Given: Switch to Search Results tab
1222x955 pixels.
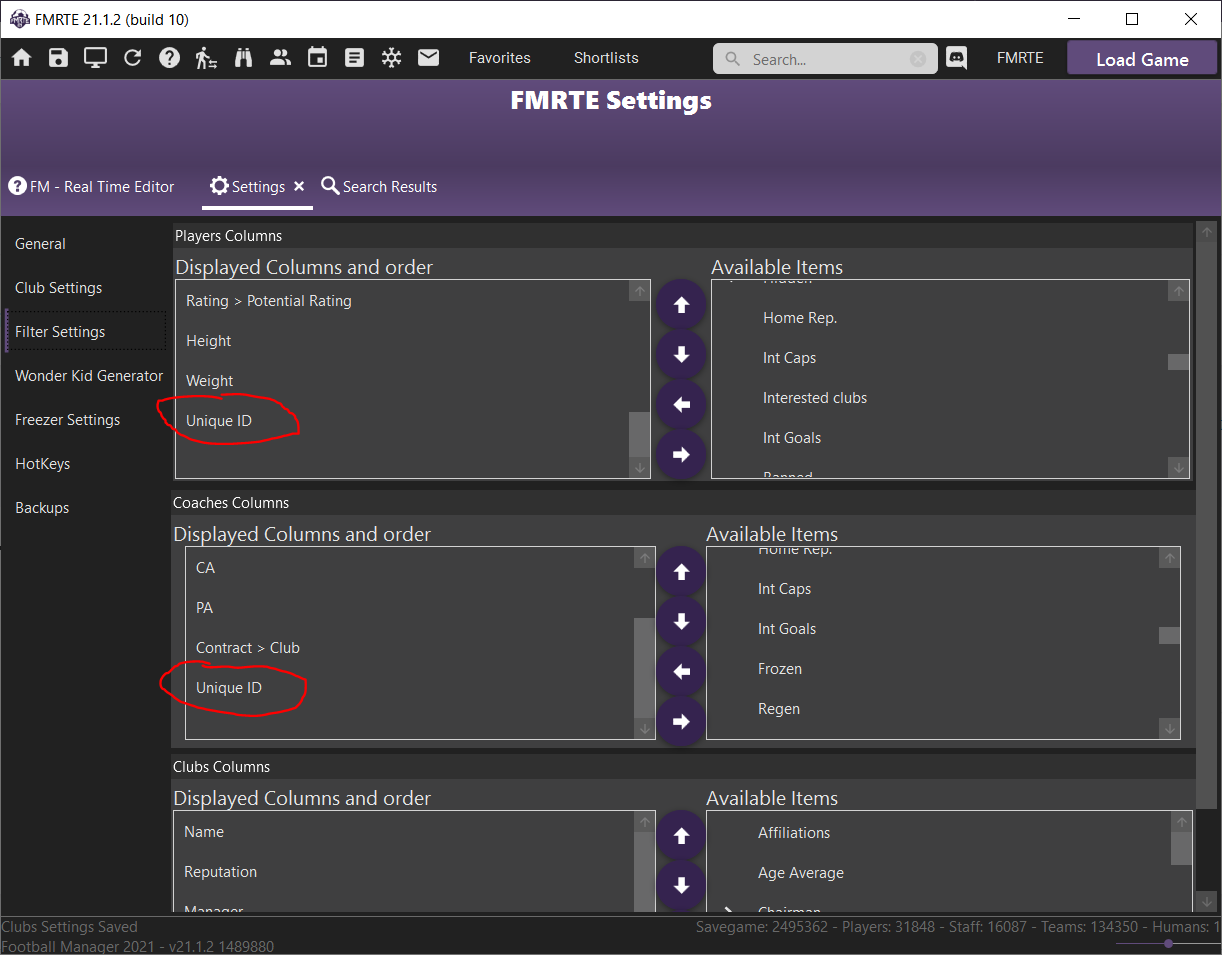Looking at the screenshot, I should (379, 186).
